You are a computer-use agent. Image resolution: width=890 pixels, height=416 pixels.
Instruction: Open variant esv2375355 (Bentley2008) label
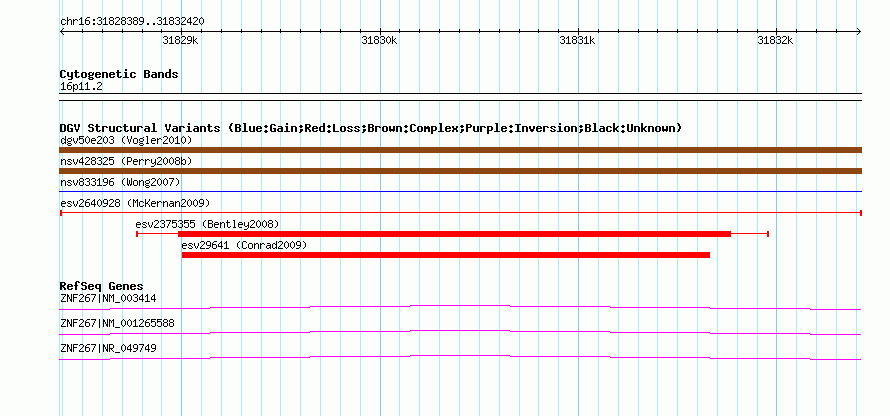(x=207, y=224)
